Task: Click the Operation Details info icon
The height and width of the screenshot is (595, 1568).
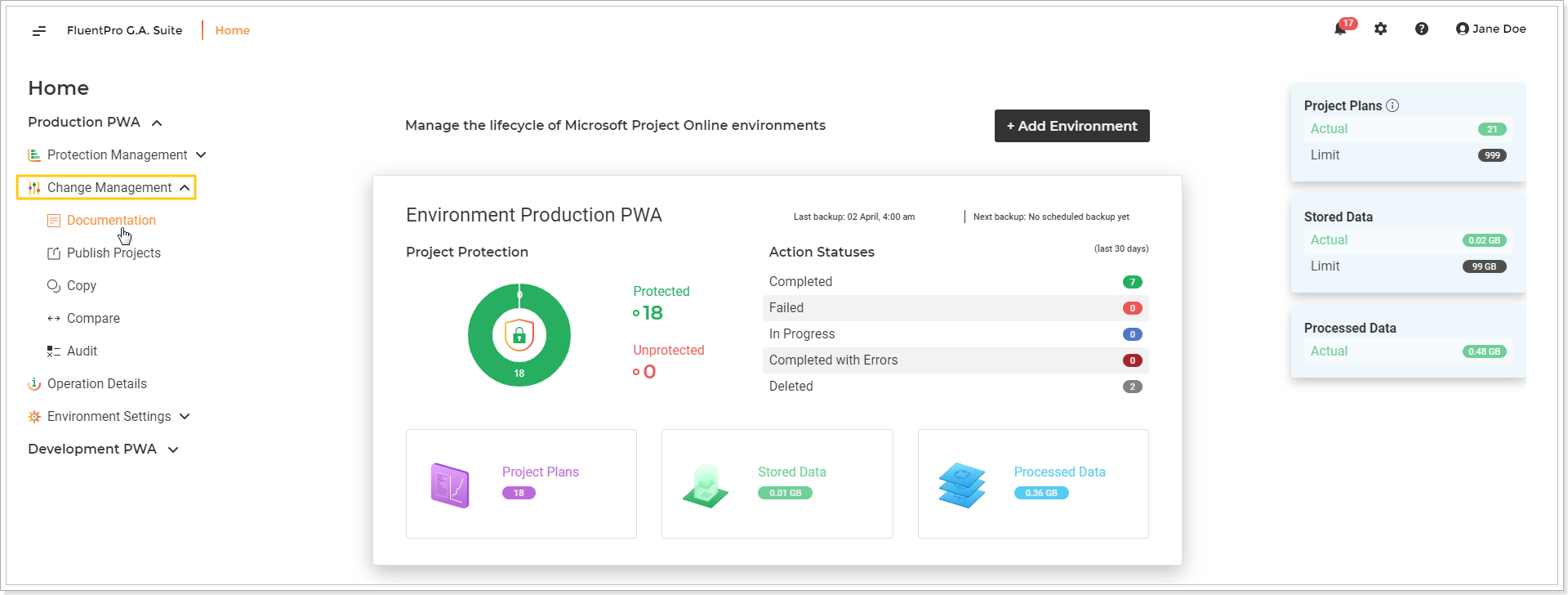Action: point(34,384)
